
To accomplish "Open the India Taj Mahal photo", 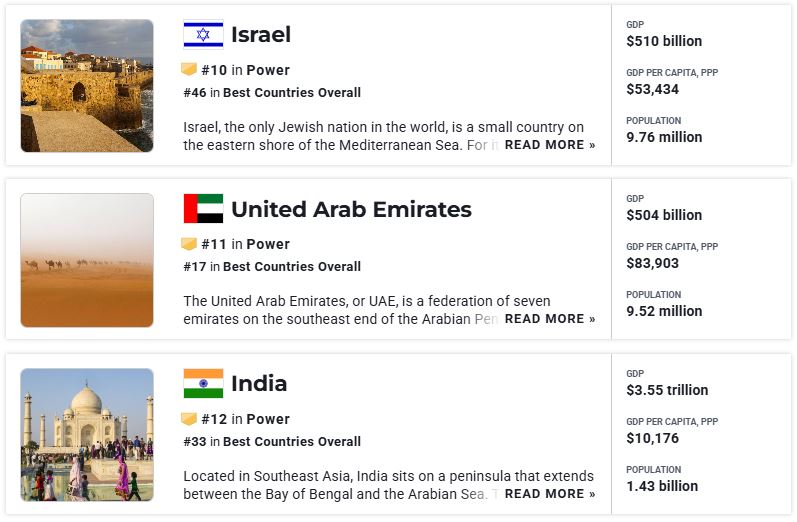I will click(x=87, y=434).
